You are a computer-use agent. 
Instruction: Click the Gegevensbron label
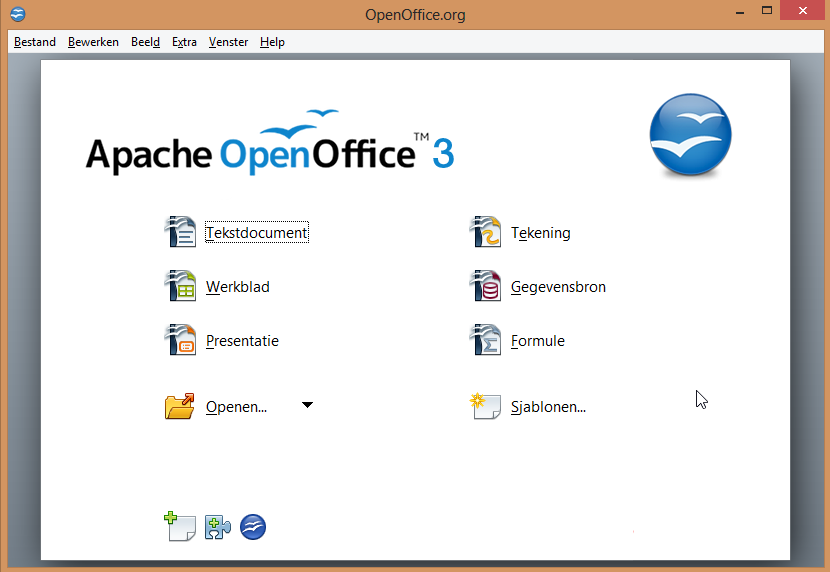coord(558,287)
